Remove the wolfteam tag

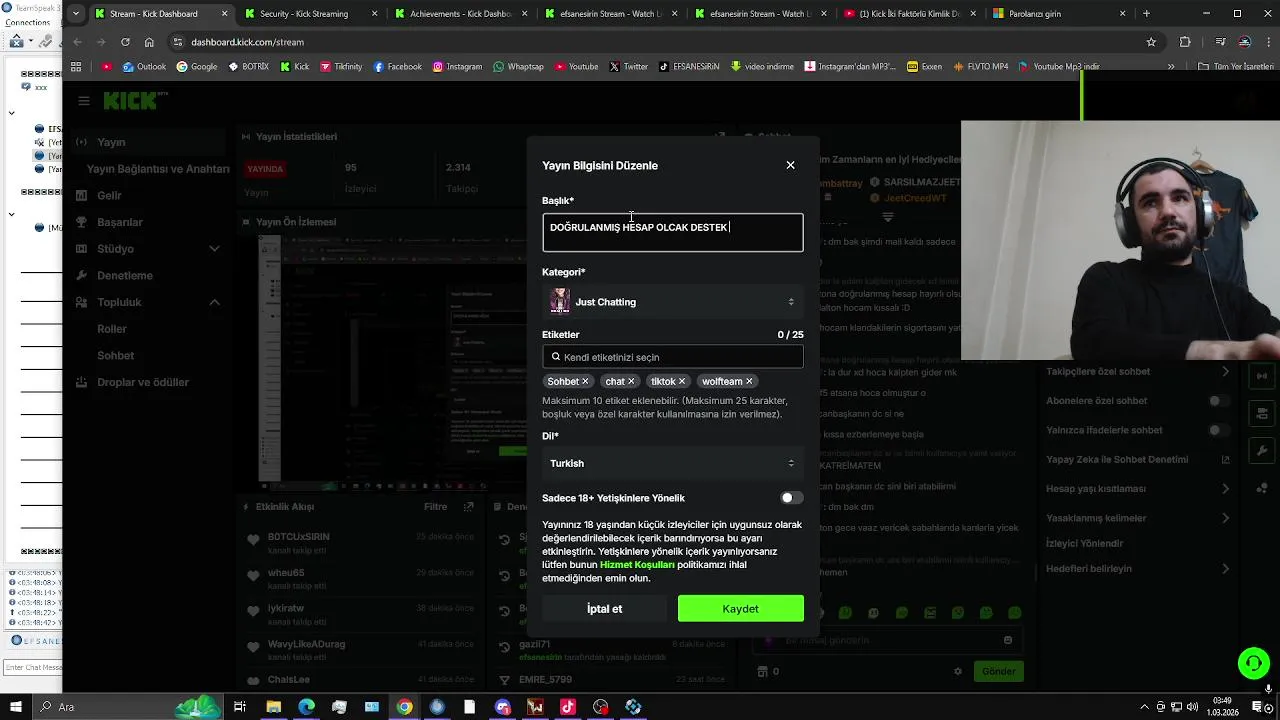pos(749,381)
